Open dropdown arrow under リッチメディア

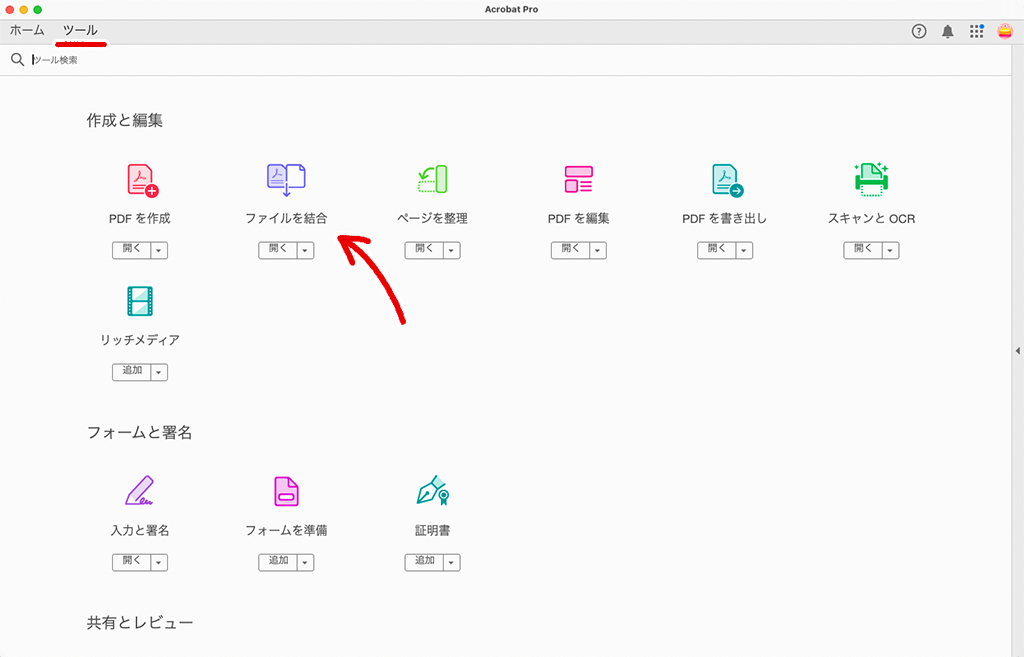[159, 372]
